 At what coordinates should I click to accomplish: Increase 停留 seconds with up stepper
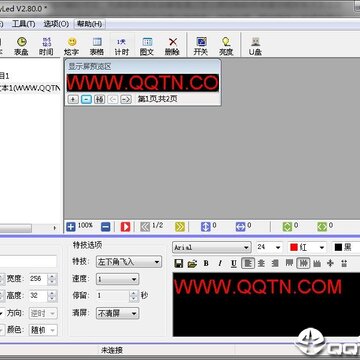coord(133,293)
